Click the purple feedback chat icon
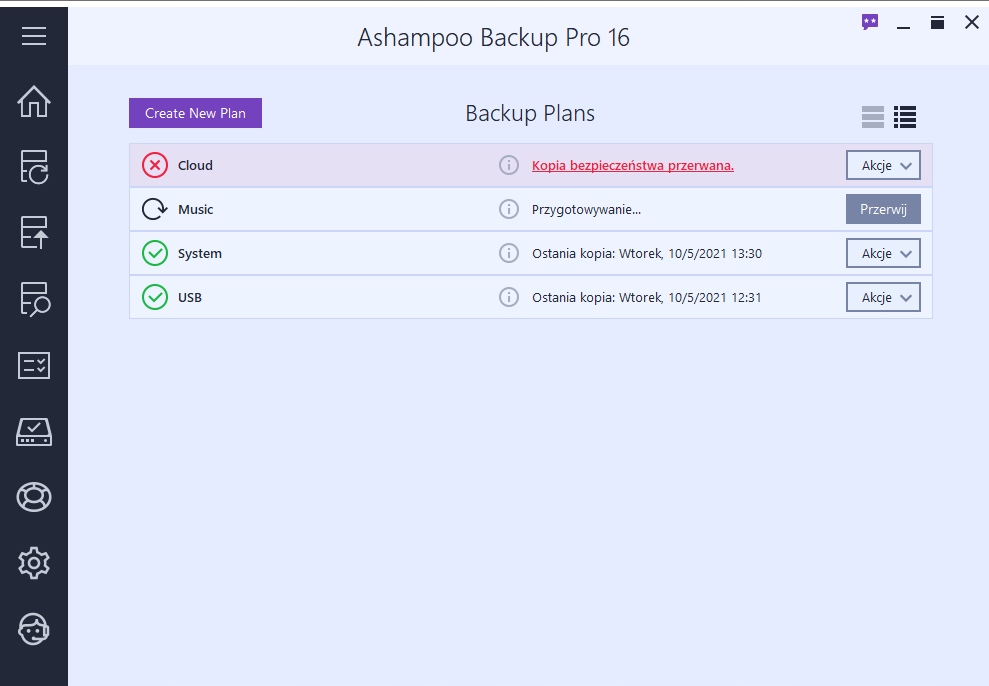Viewport: 989px width, 686px height. (x=870, y=22)
